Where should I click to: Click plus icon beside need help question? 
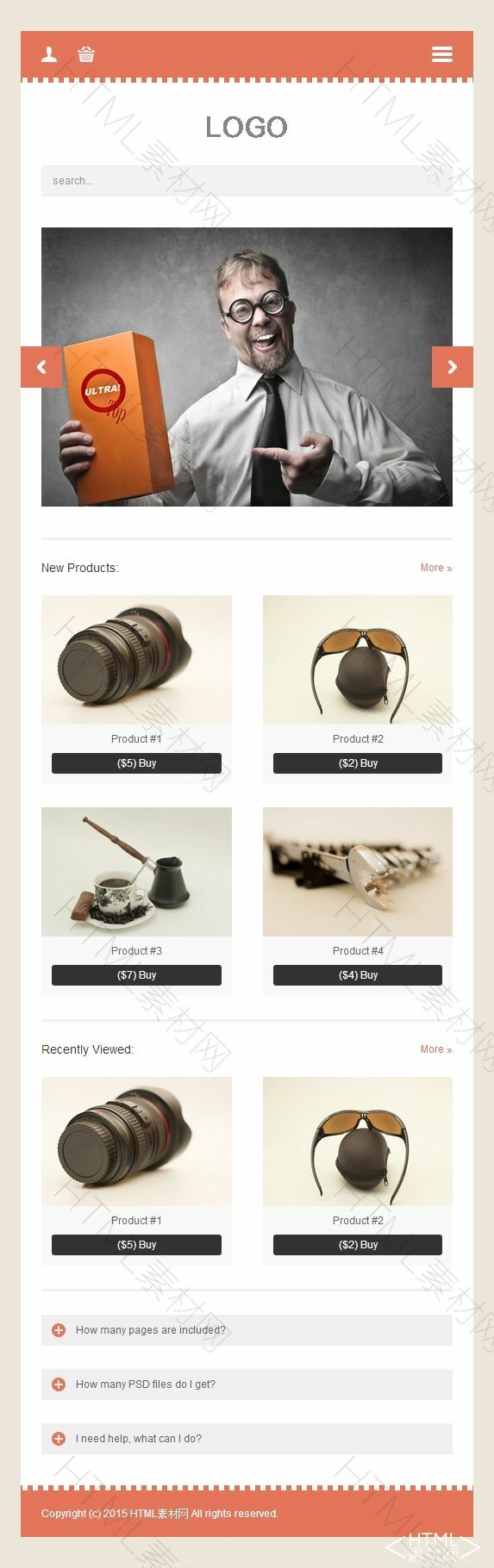click(x=59, y=1439)
